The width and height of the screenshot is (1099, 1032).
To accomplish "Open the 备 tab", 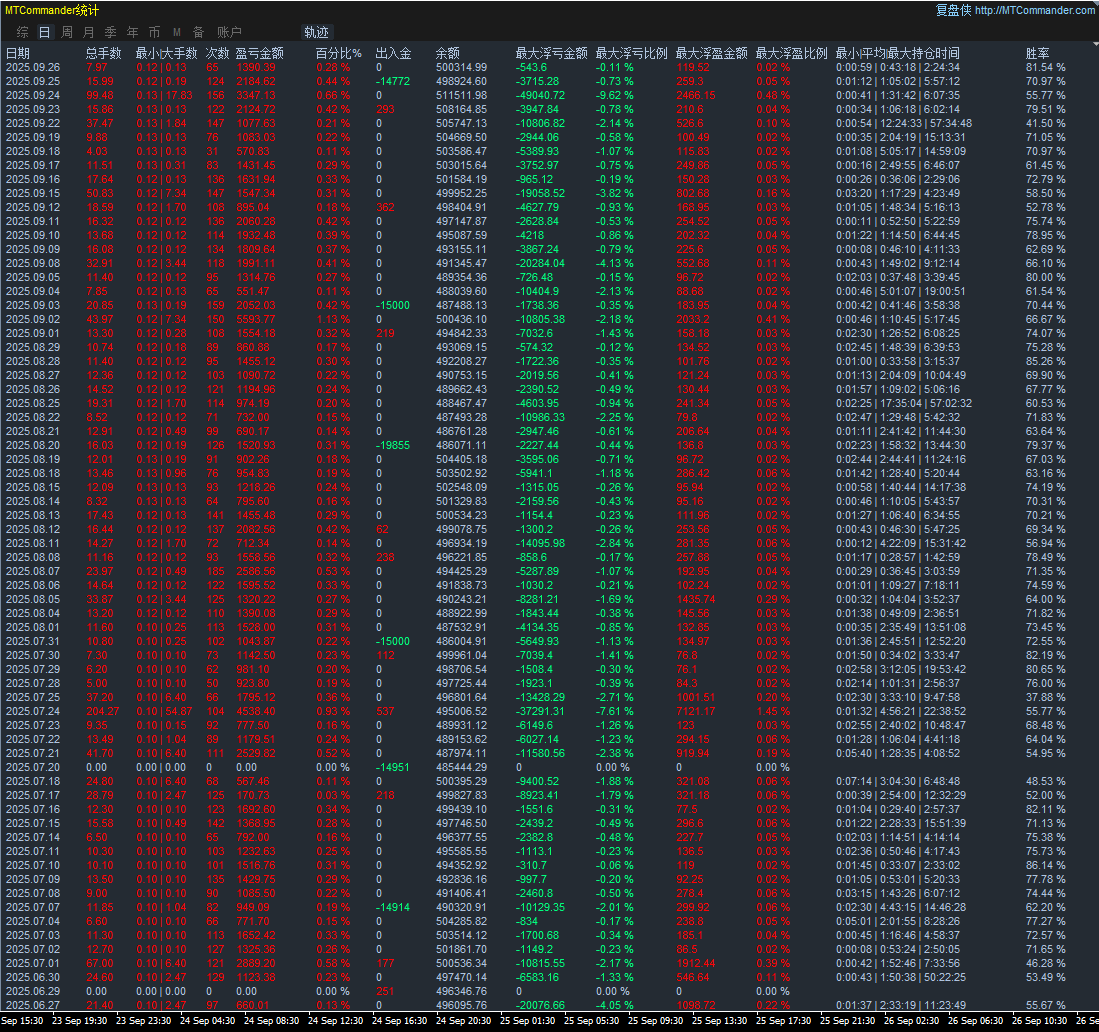I will coord(198,32).
